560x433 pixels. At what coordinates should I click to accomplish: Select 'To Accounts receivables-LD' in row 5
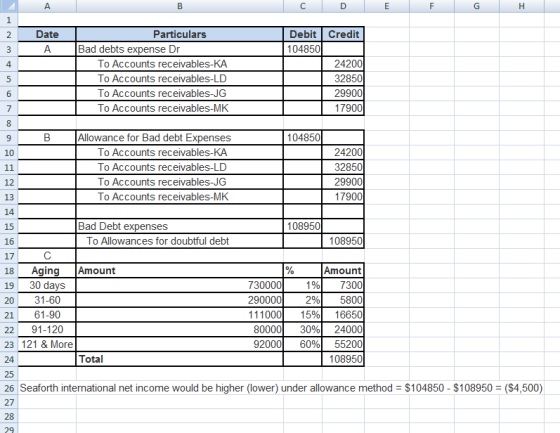180,79
